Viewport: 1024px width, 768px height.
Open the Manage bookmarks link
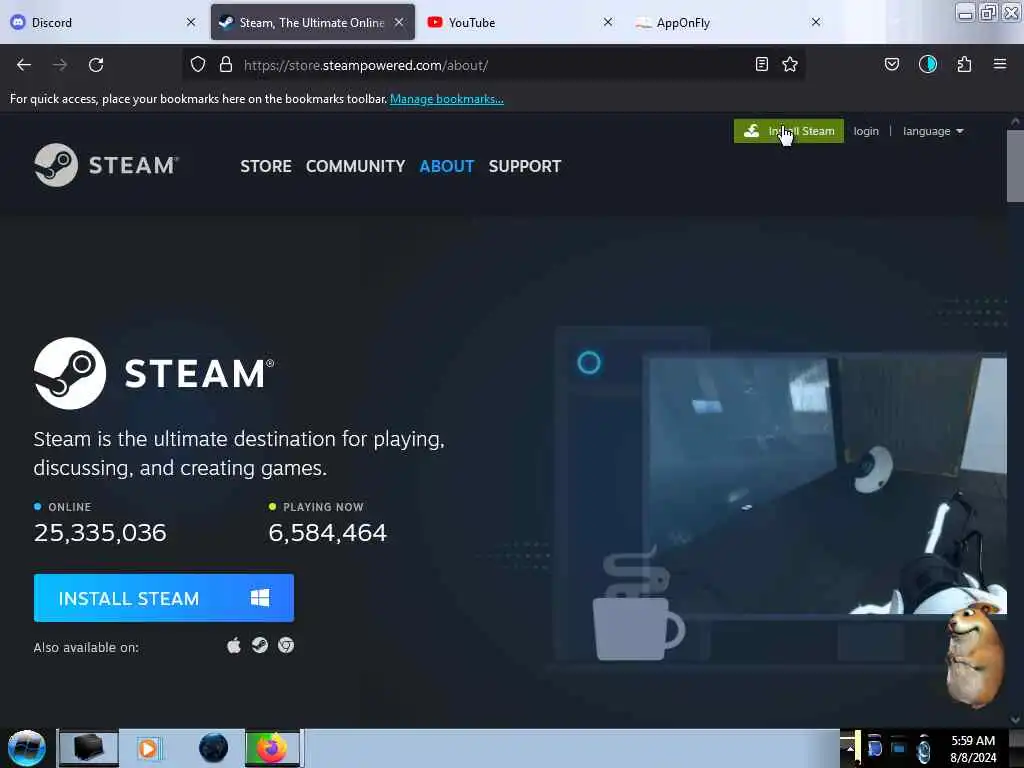point(447,99)
